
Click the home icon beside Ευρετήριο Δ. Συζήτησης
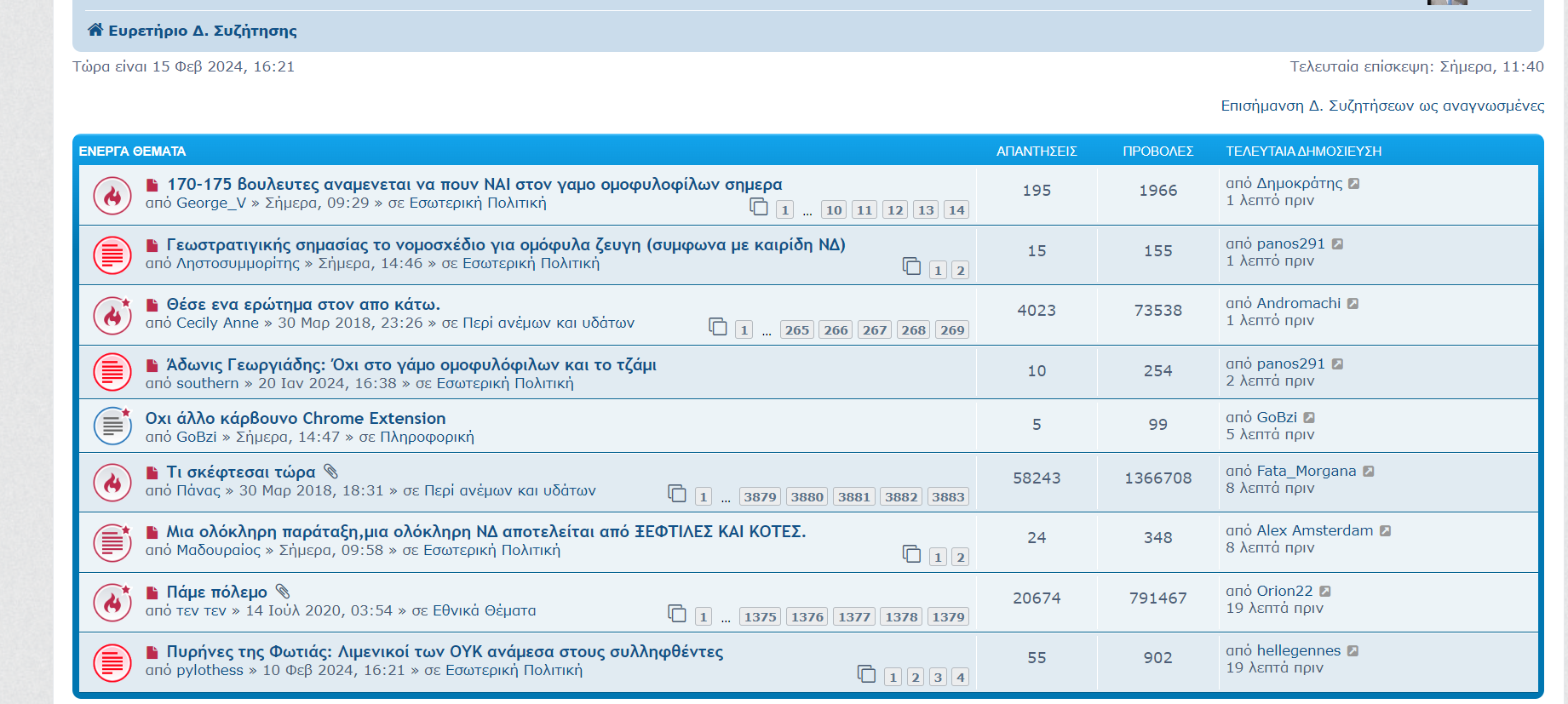(x=95, y=31)
